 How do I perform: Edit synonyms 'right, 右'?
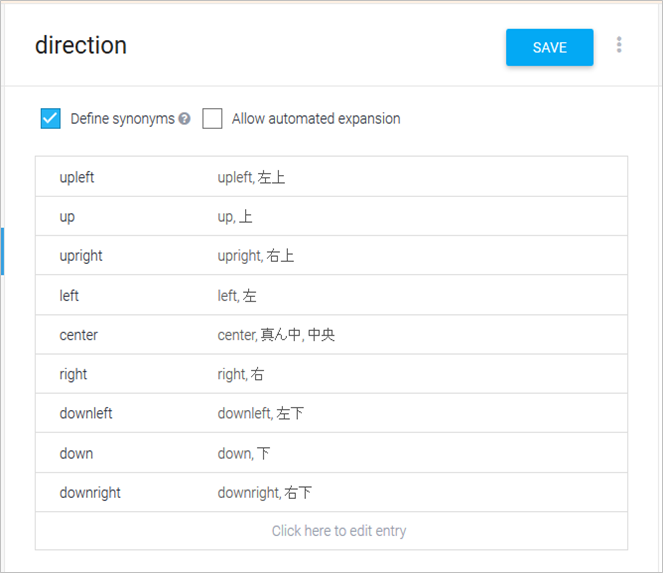[x=241, y=374]
